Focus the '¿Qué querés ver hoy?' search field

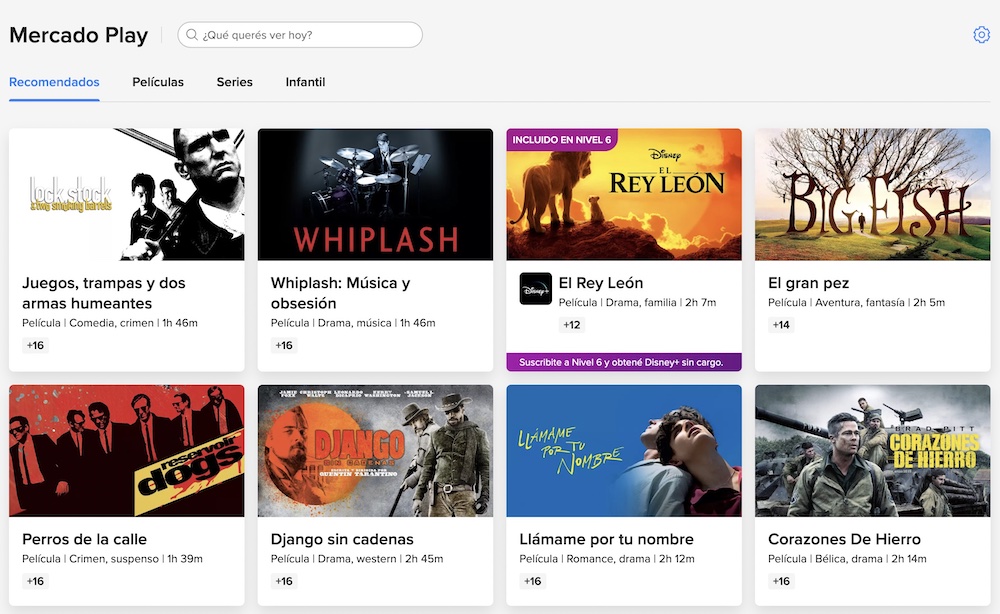tap(300, 34)
